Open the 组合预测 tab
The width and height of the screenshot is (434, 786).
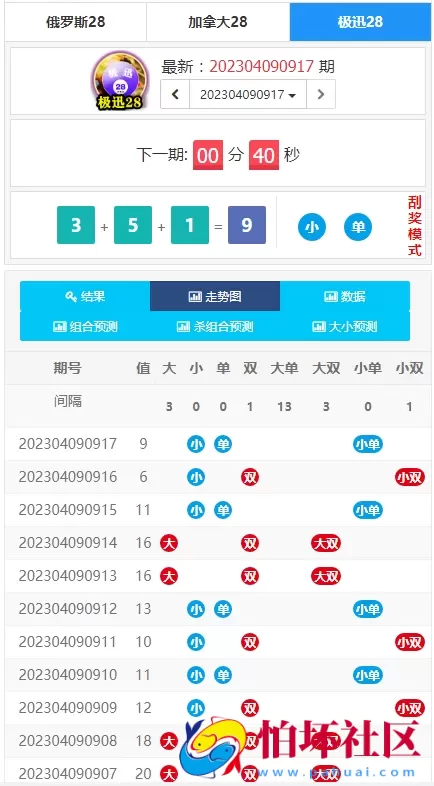[x=85, y=327]
